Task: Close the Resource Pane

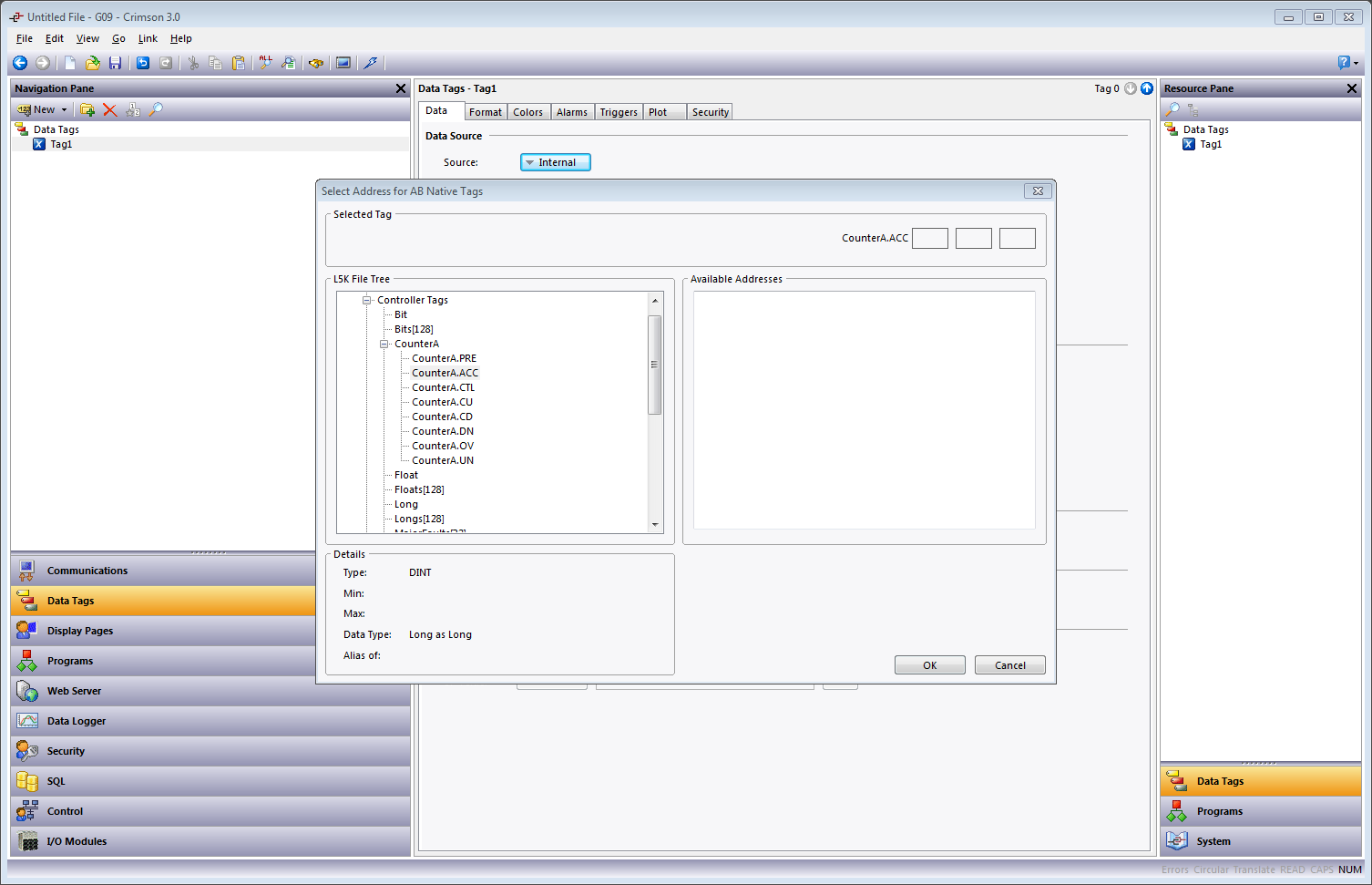Action: click(1352, 88)
